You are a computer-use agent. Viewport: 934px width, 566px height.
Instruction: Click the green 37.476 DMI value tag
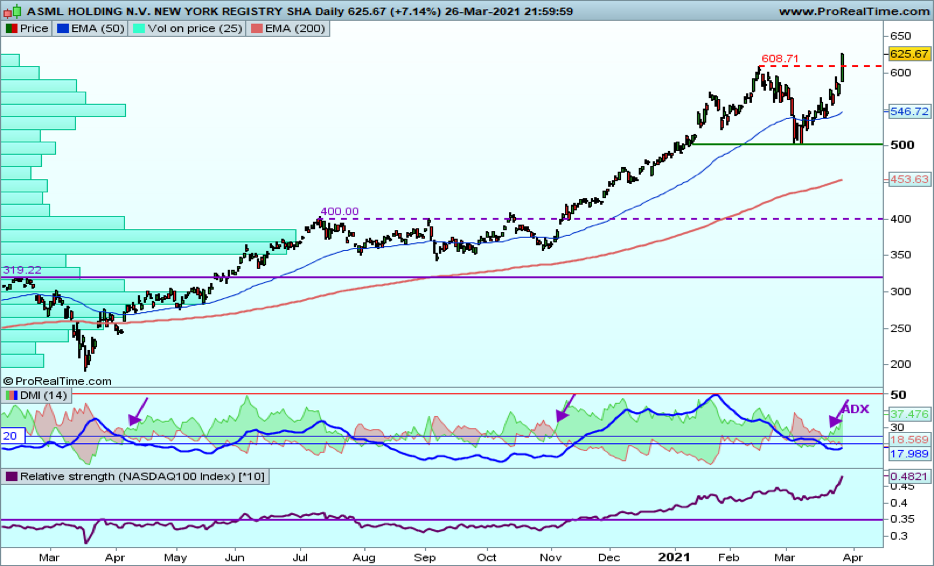pos(909,414)
